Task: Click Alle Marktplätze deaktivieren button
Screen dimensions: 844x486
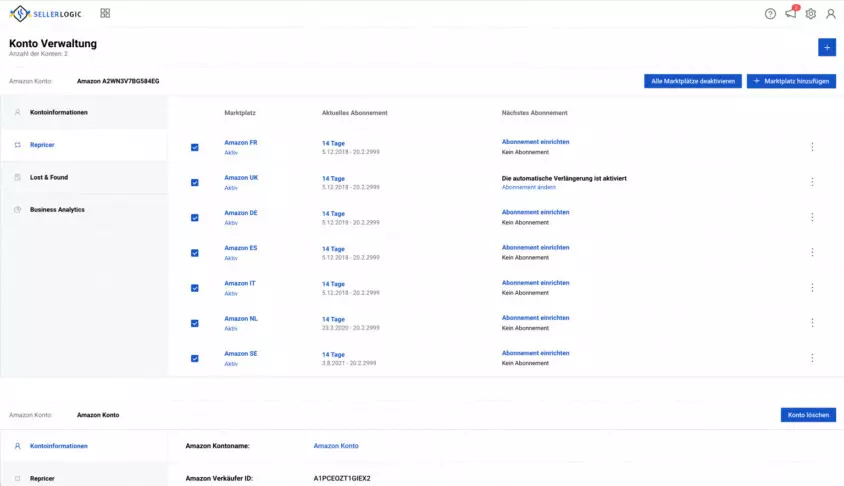Action: 693,81
